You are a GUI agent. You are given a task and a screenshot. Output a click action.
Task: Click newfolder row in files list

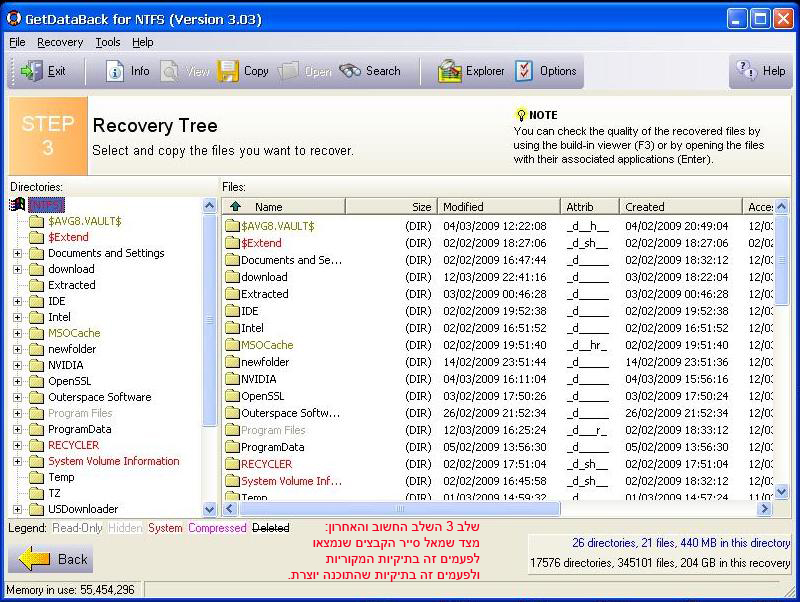point(498,362)
